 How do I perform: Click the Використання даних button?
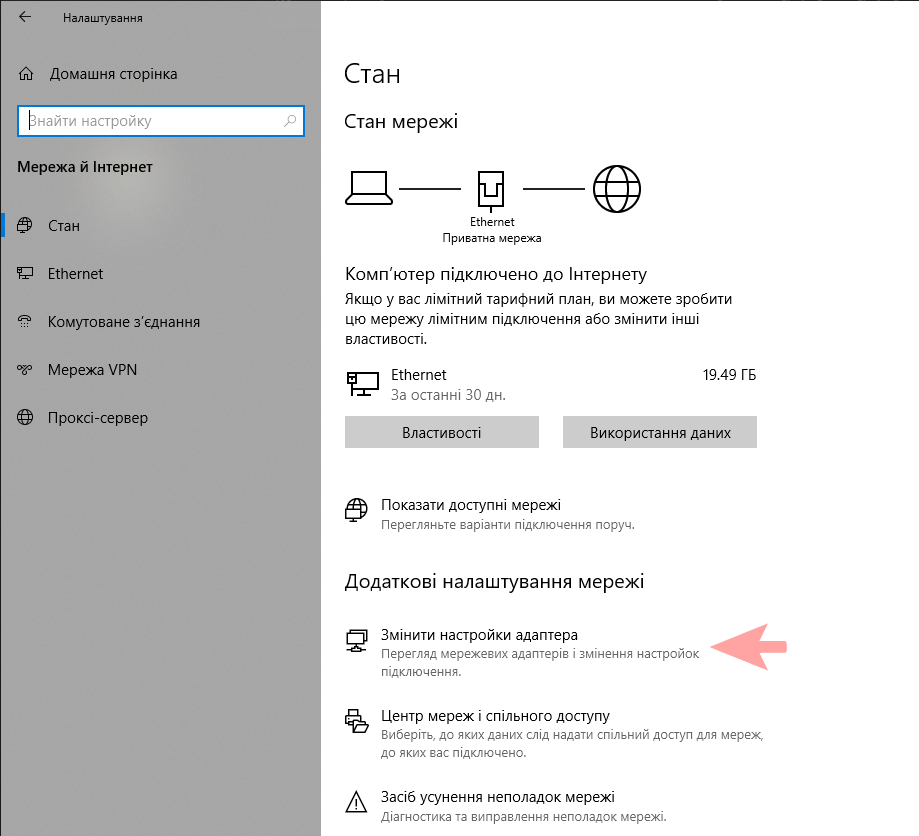click(659, 431)
